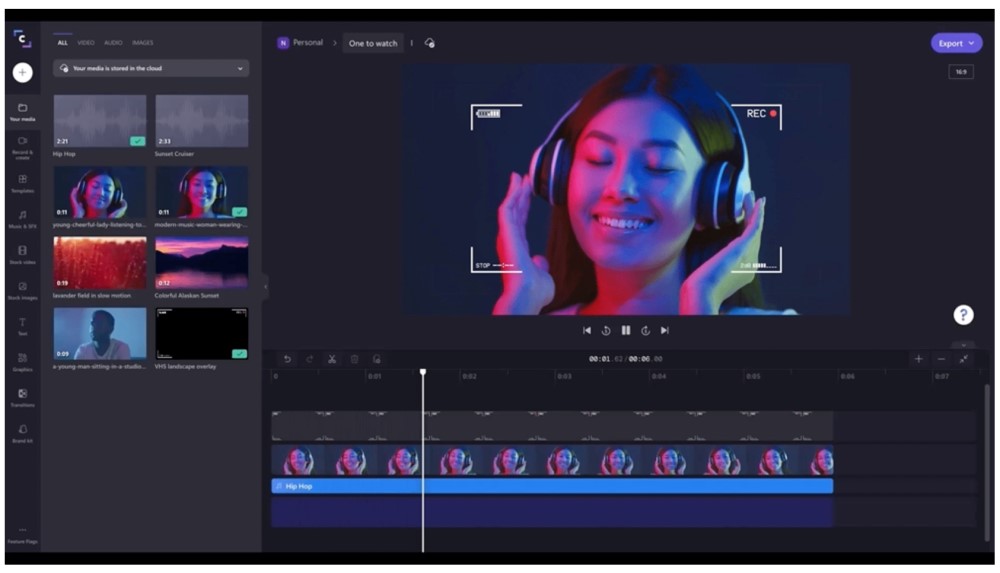Pause the video playback

626,331
